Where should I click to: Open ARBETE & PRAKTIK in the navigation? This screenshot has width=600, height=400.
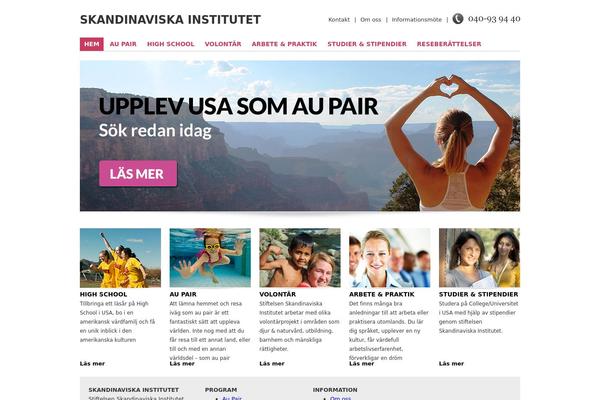point(284,44)
